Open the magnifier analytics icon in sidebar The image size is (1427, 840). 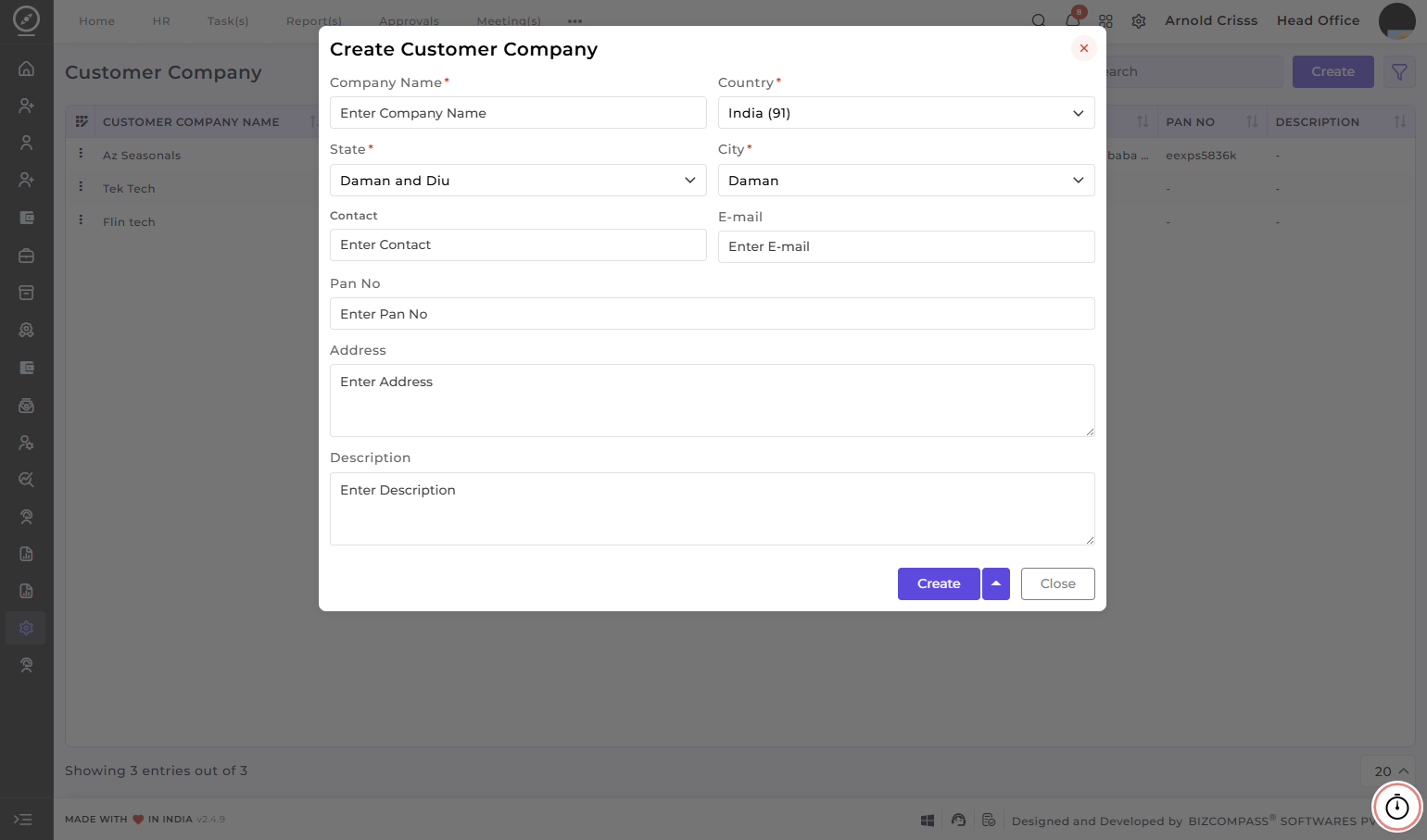26,479
